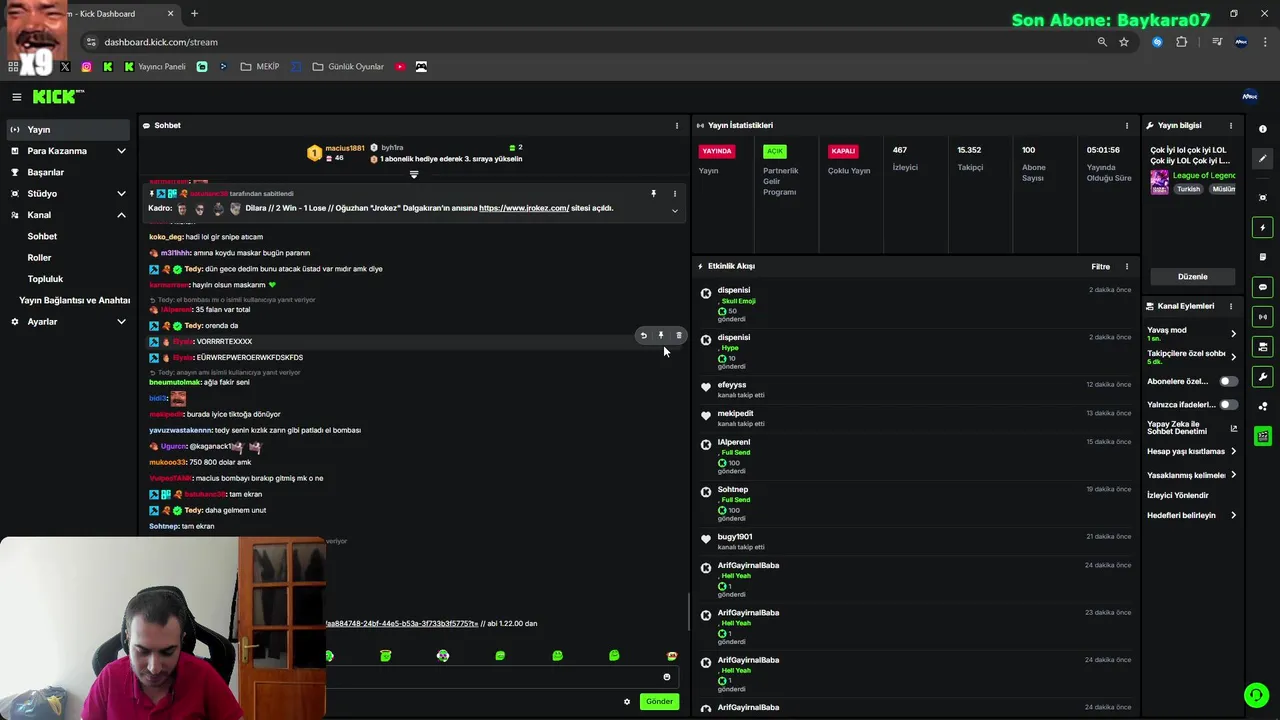
Task: Open Yayın Bağlantısı ve Anahtarı
Action: 75,300
